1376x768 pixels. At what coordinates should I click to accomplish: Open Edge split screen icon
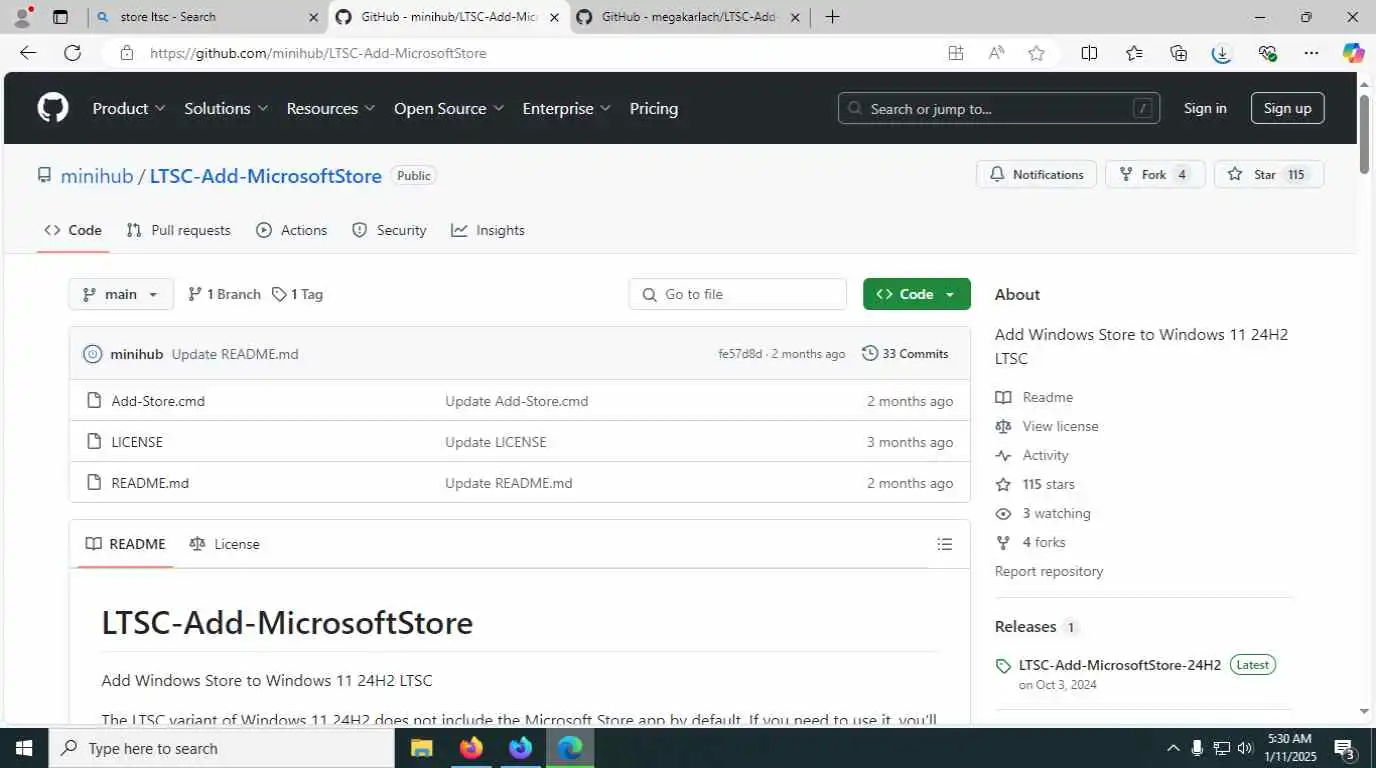point(1089,53)
